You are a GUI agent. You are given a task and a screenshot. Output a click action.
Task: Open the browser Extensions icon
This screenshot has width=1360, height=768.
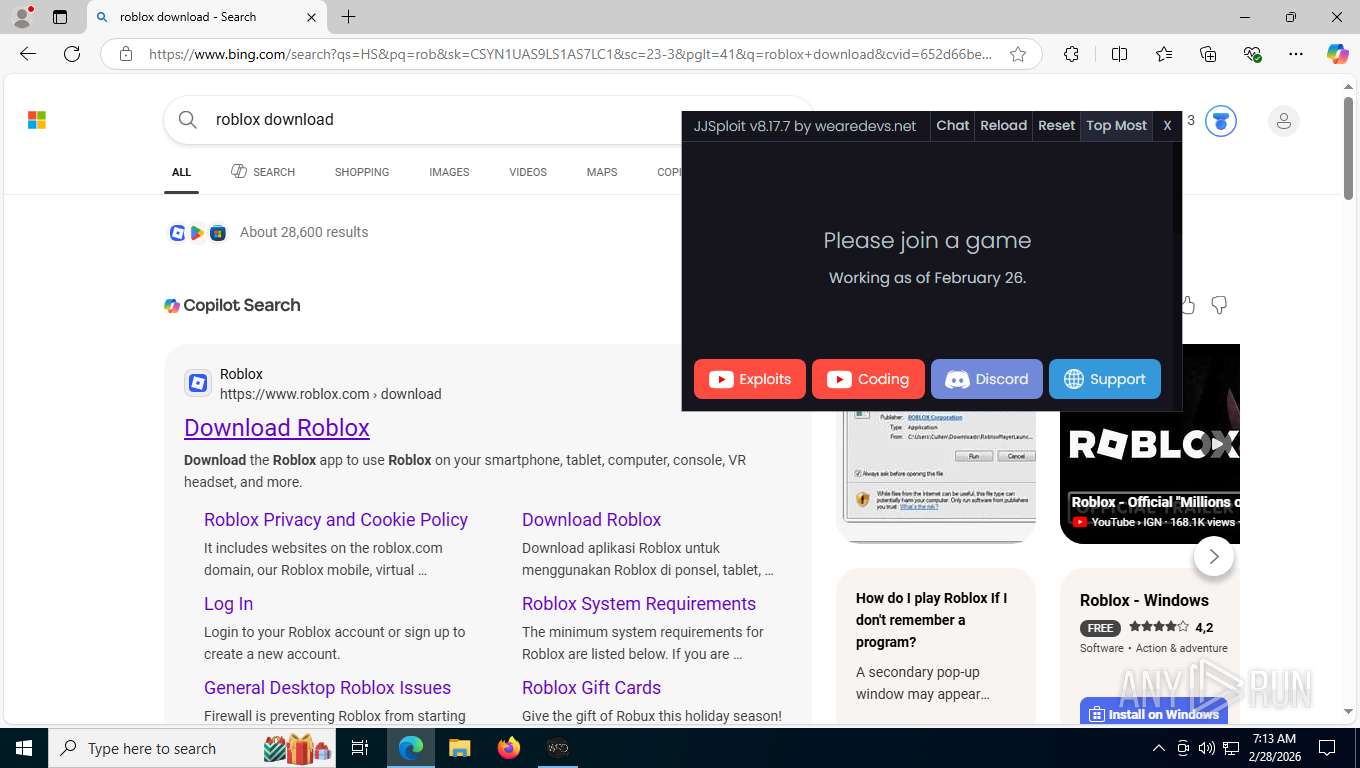pyautogui.click(x=1071, y=54)
